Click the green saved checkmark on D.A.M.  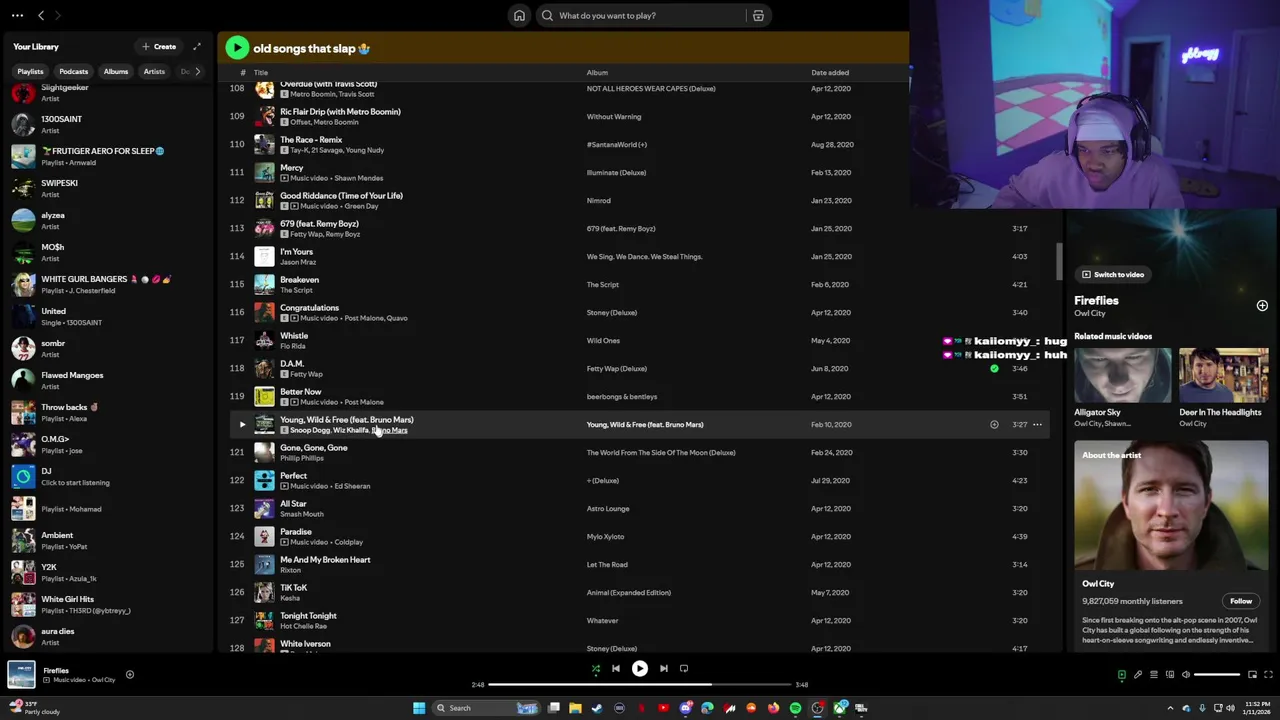coord(994,368)
